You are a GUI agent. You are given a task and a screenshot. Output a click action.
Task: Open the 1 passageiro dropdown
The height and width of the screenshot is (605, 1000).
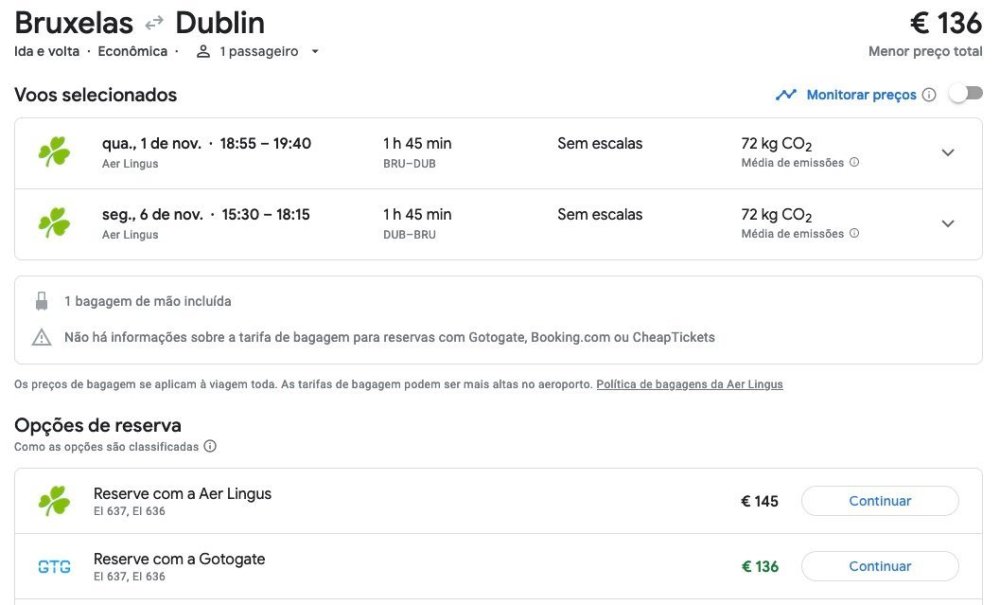258,52
